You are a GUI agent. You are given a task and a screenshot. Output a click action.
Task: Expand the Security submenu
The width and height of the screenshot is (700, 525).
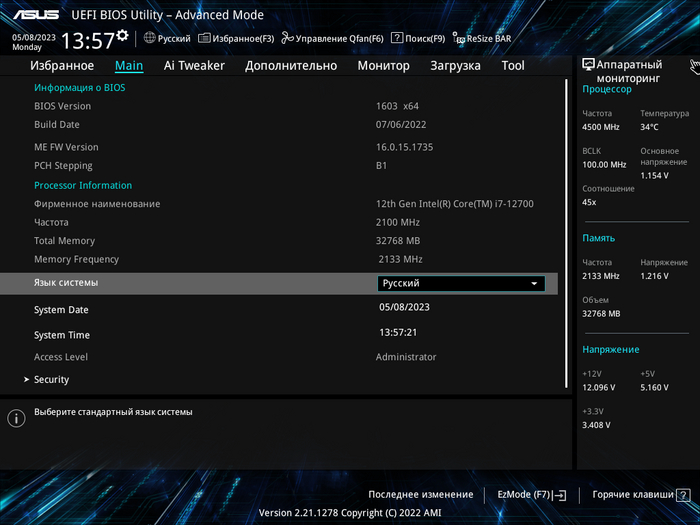(x=51, y=380)
